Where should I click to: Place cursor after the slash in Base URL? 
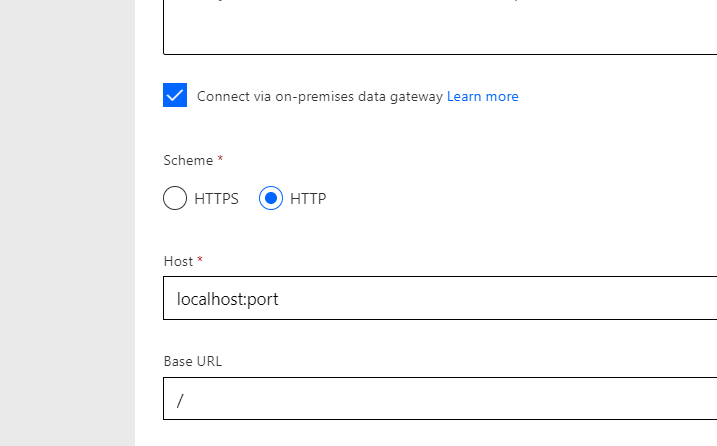[187, 400]
